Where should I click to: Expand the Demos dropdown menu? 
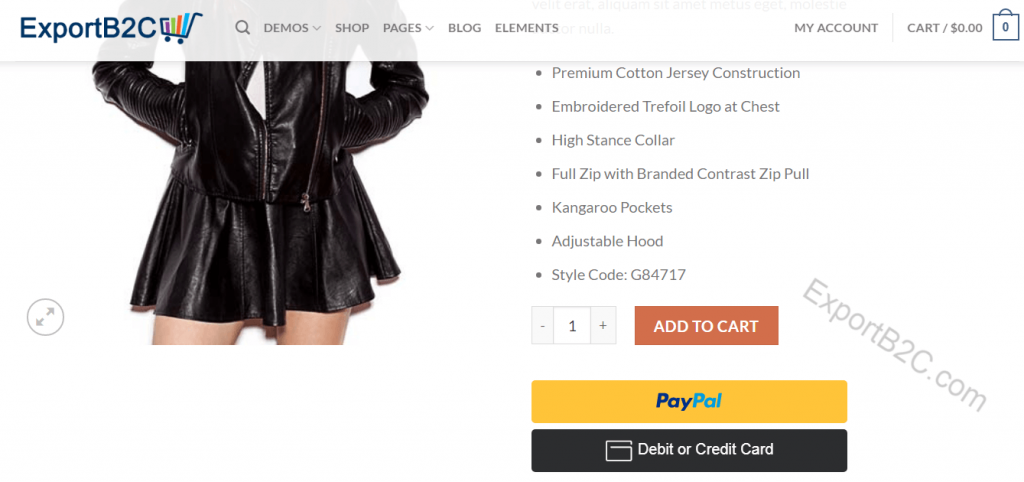point(292,28)
